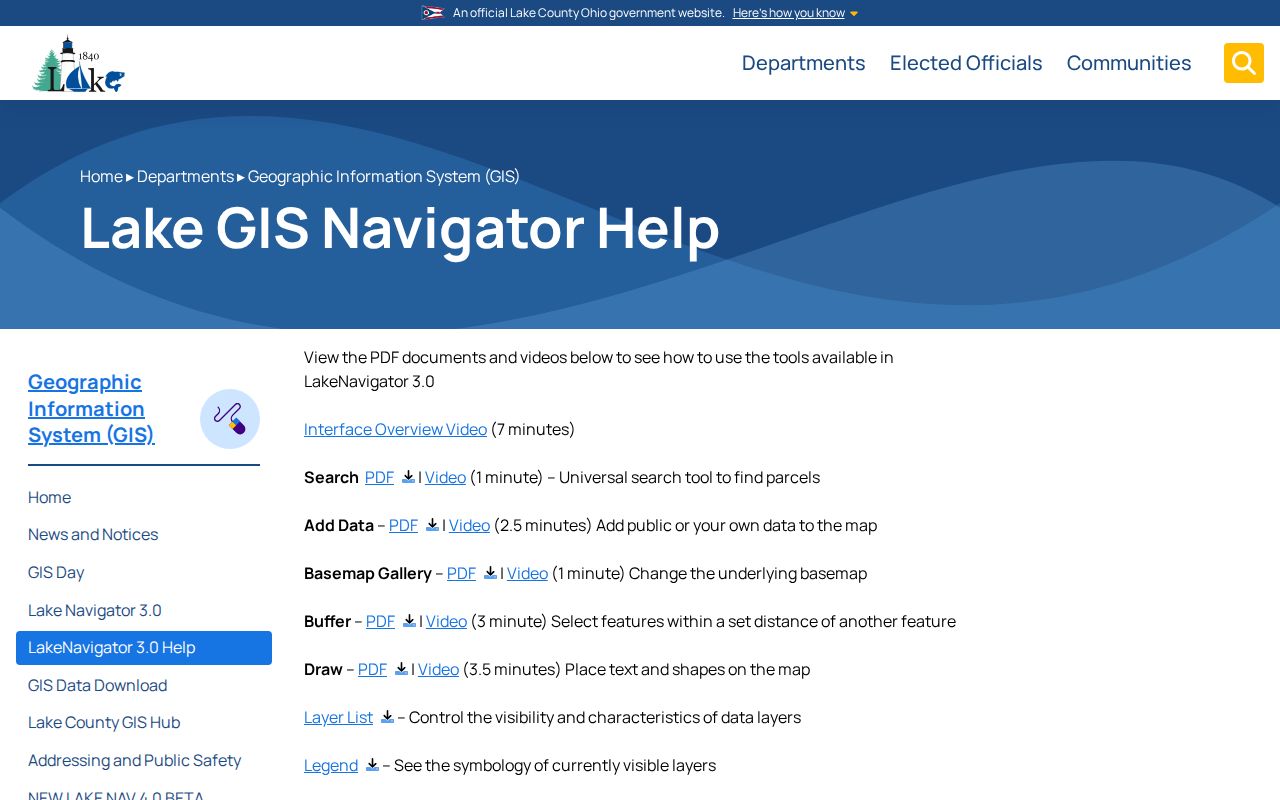Open GIS Data Download sidebar link
Screen dimensions: 1280x800
[x=97, y=686]
